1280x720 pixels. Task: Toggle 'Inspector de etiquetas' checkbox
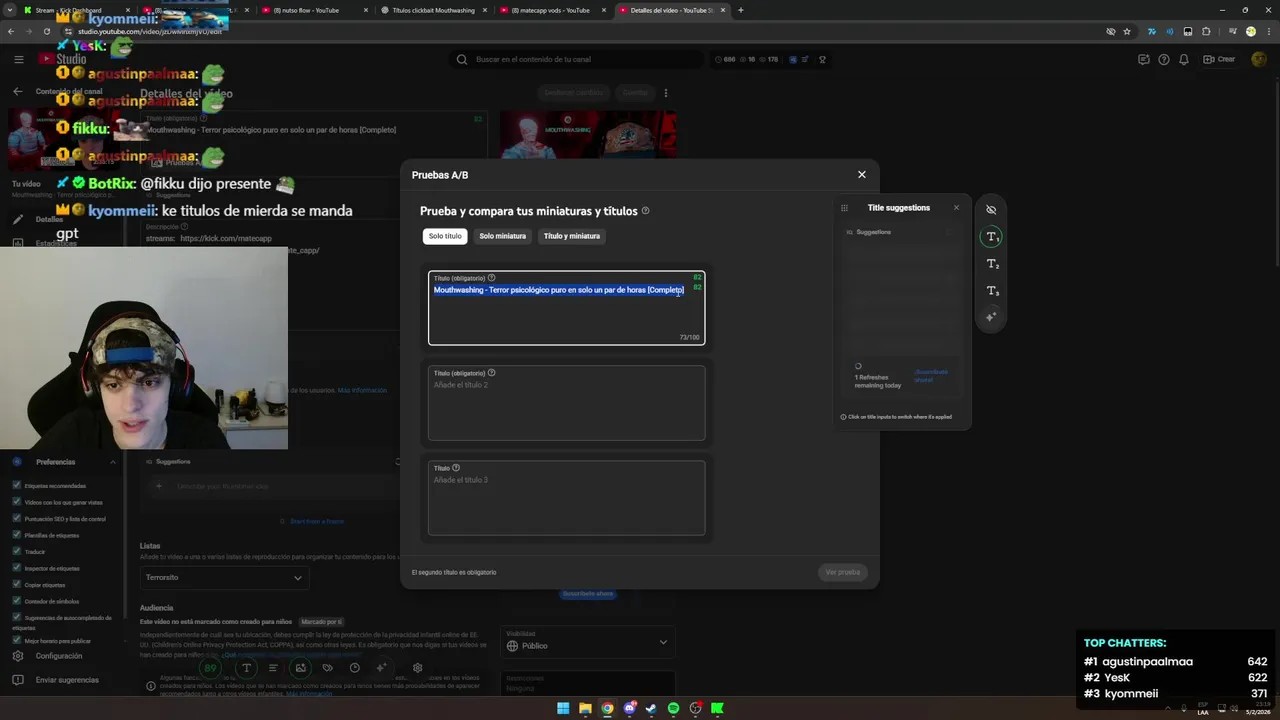click(17, 568)
